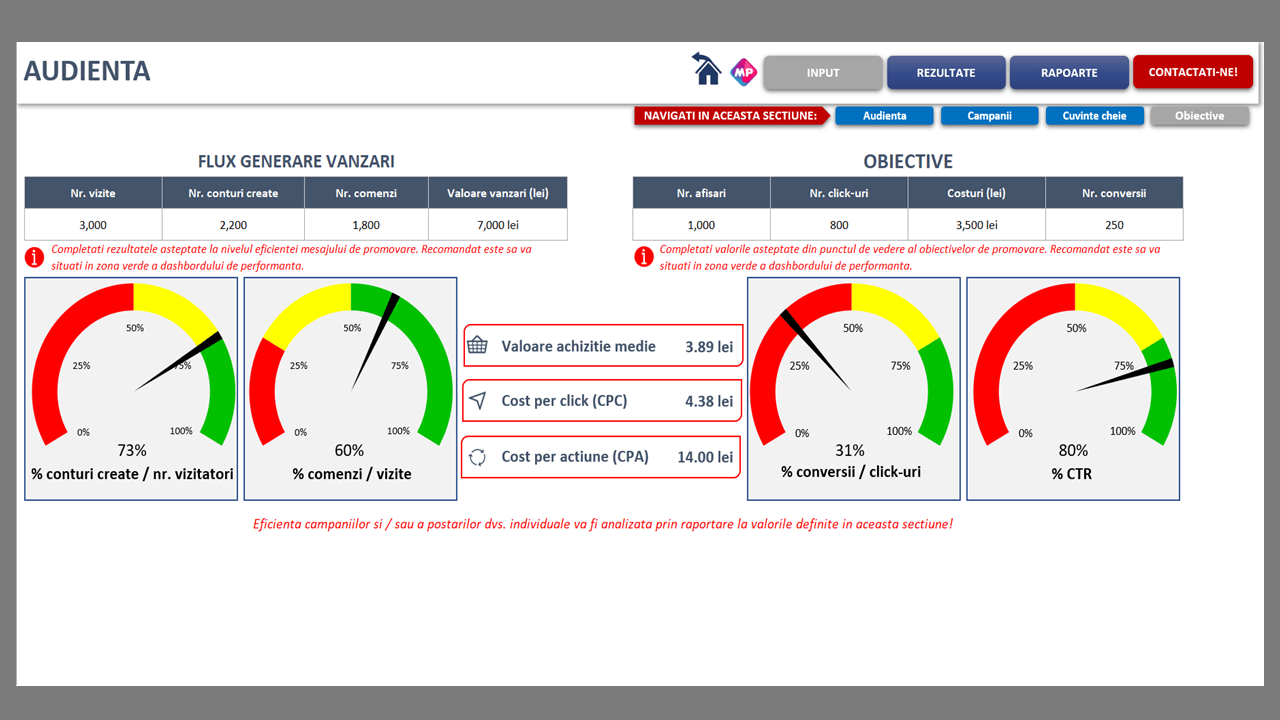Switch to the Audienta tab
The height and width of the screenshot is (720, 1280).
coord(884,116)
